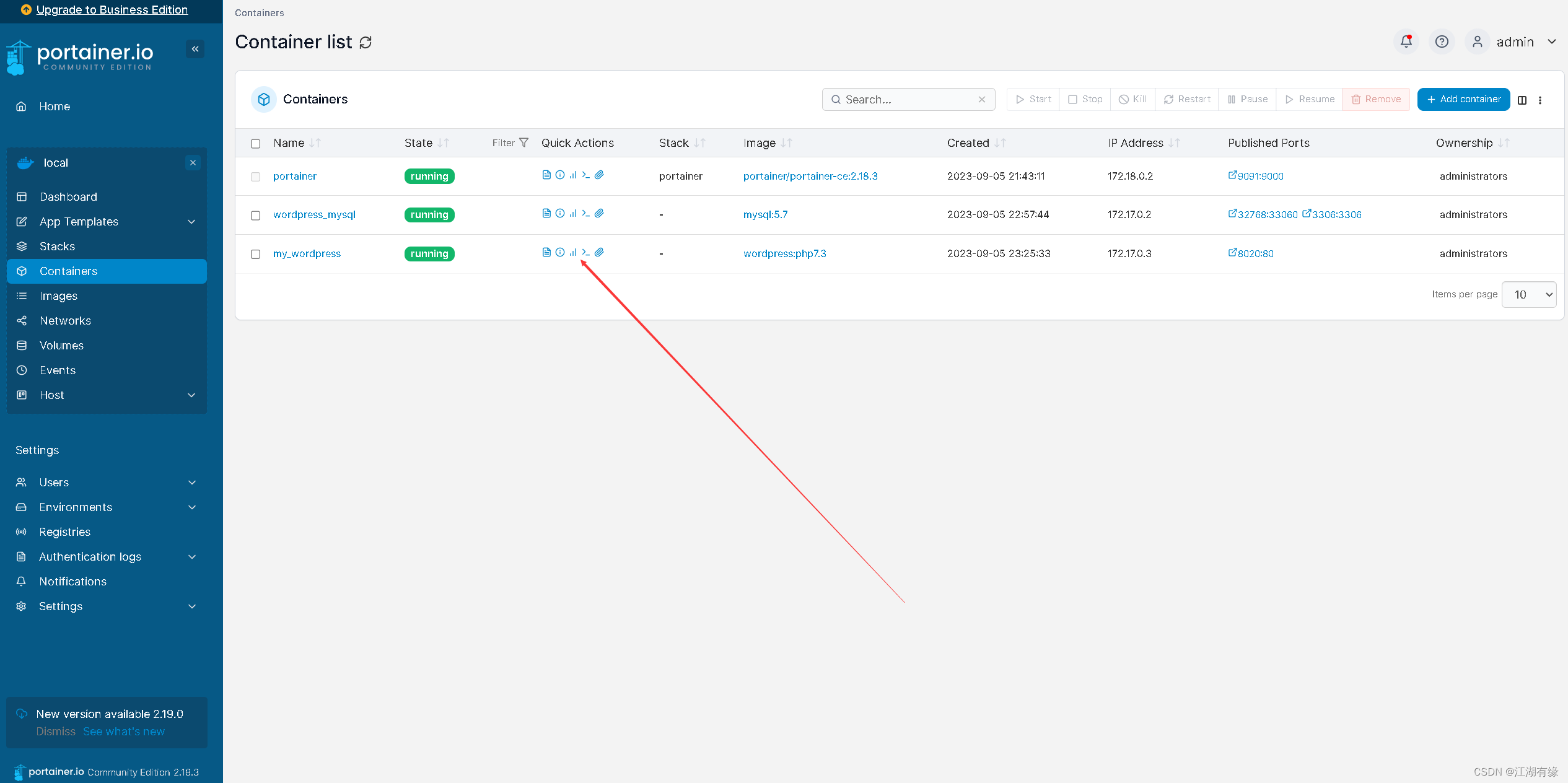Open exec console for my_wordpress
Image resolution: width=1568 pixels, height=783 pixels.
pos(586,252)
